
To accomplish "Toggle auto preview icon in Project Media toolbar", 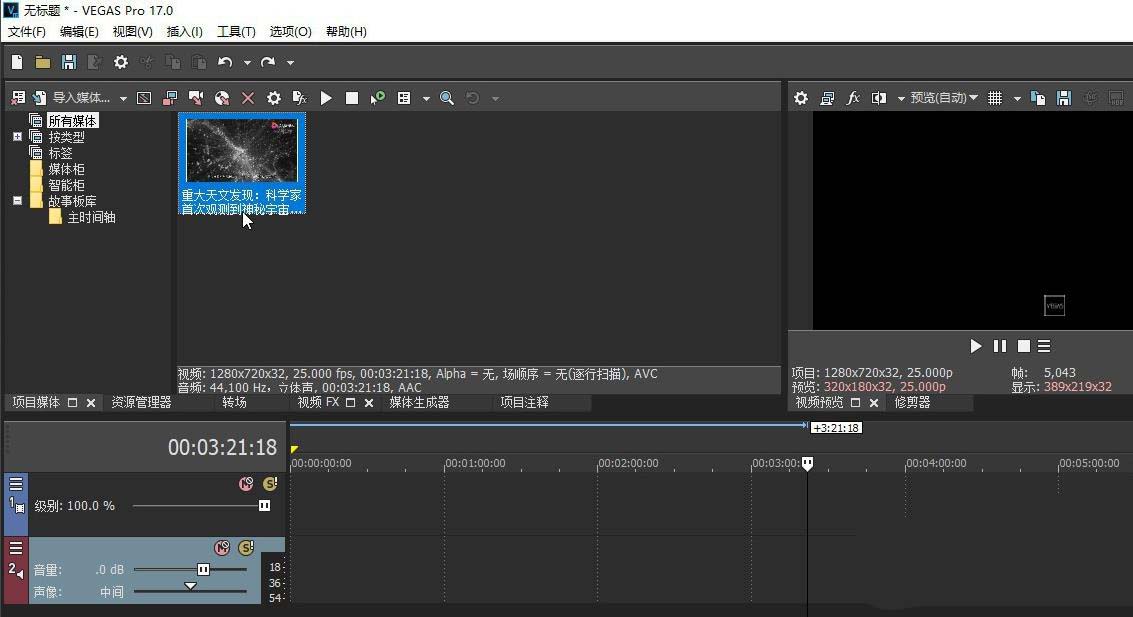I will pyautogui.click(x=377, y=98).
